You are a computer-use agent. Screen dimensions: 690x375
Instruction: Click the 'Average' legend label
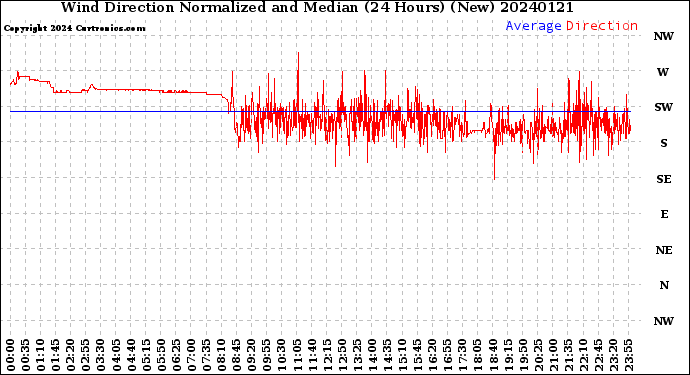coord(533,26)
